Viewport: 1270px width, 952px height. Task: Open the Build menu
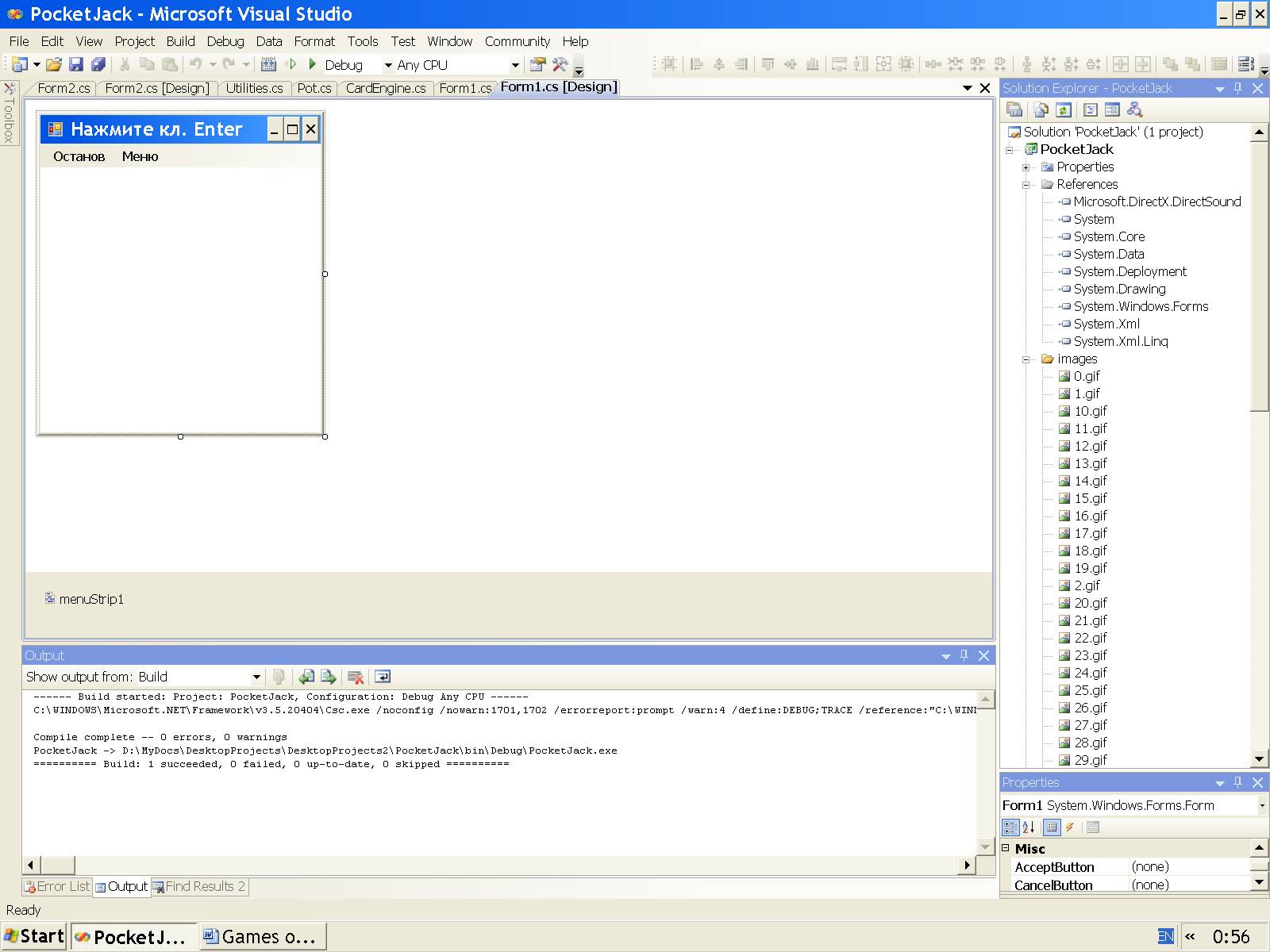[x=180, y=41]
